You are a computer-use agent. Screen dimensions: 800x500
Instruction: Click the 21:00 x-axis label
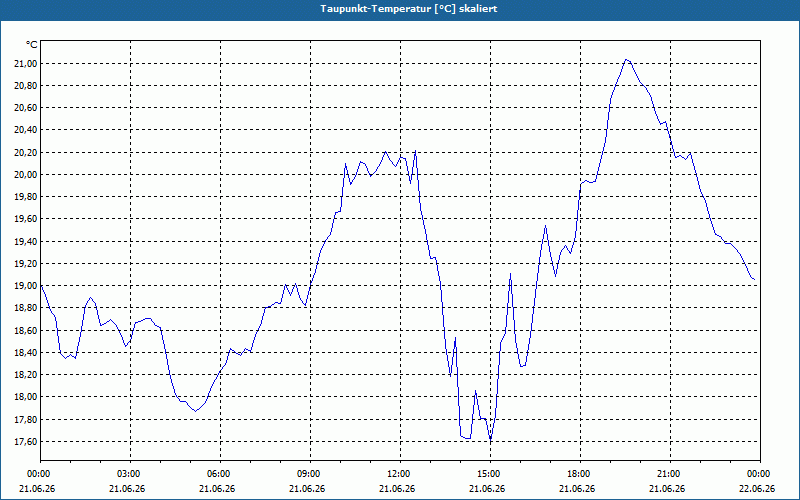pyautogui.click(x=670, y=474)
